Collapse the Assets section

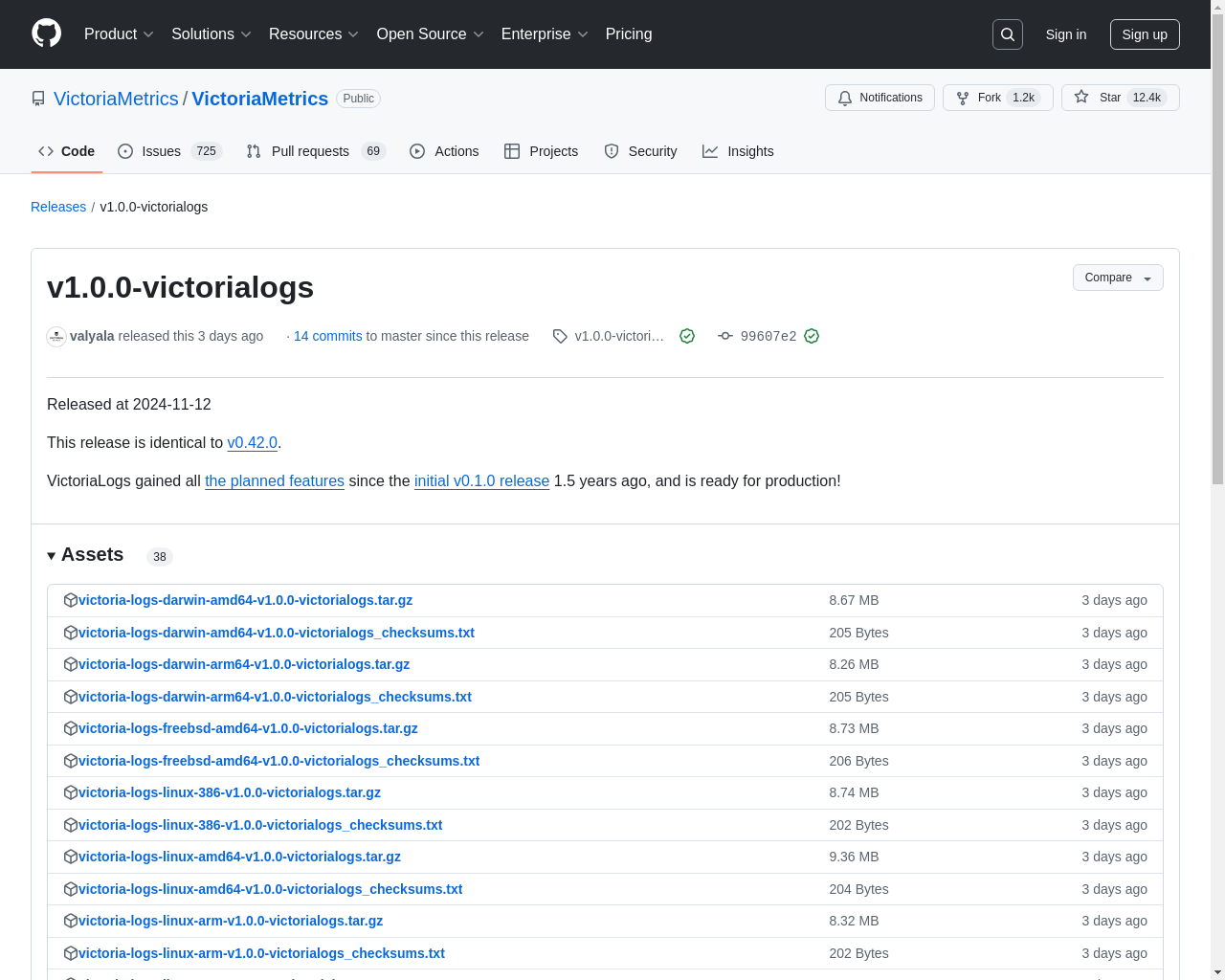(x=85, y=555)
